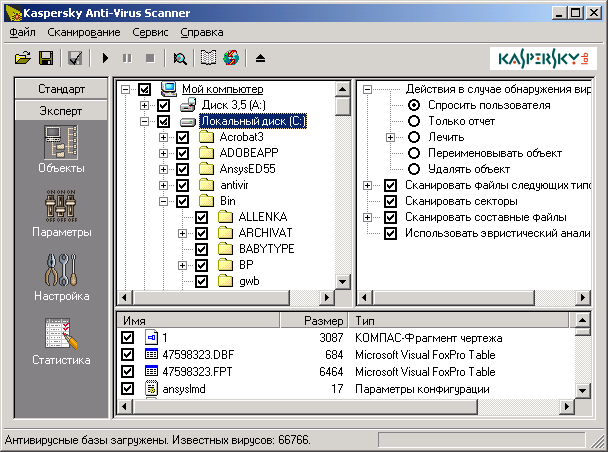Image resolution: width=608 pixels, height=452 pixels.
Task: Uncheck the Мой компьютер checkbox
Action: [x=144, y=90]
